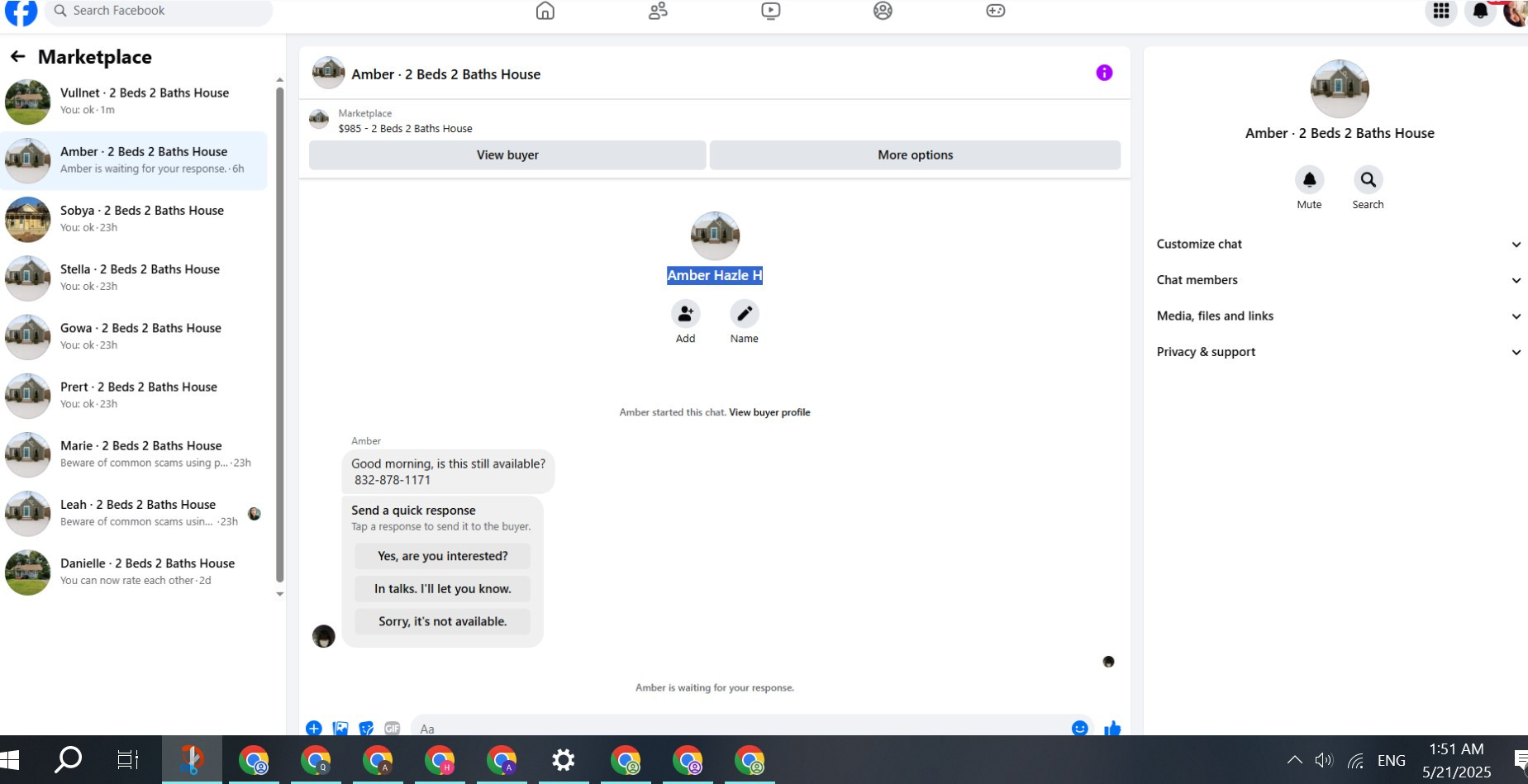Open conversation information via purple info icon
This screenshot has height=784, width=1528.
(1104, 73)
